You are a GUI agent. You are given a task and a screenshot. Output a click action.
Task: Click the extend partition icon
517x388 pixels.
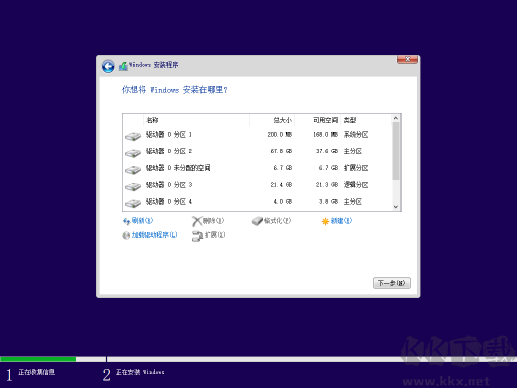[x=197, y=236]
